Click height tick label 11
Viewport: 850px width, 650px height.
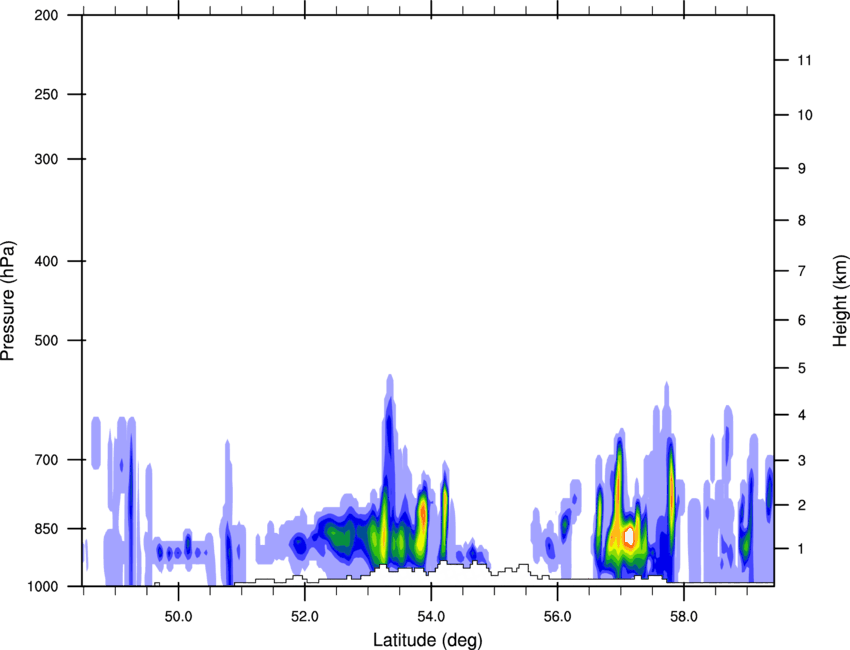tap(805, 60)
